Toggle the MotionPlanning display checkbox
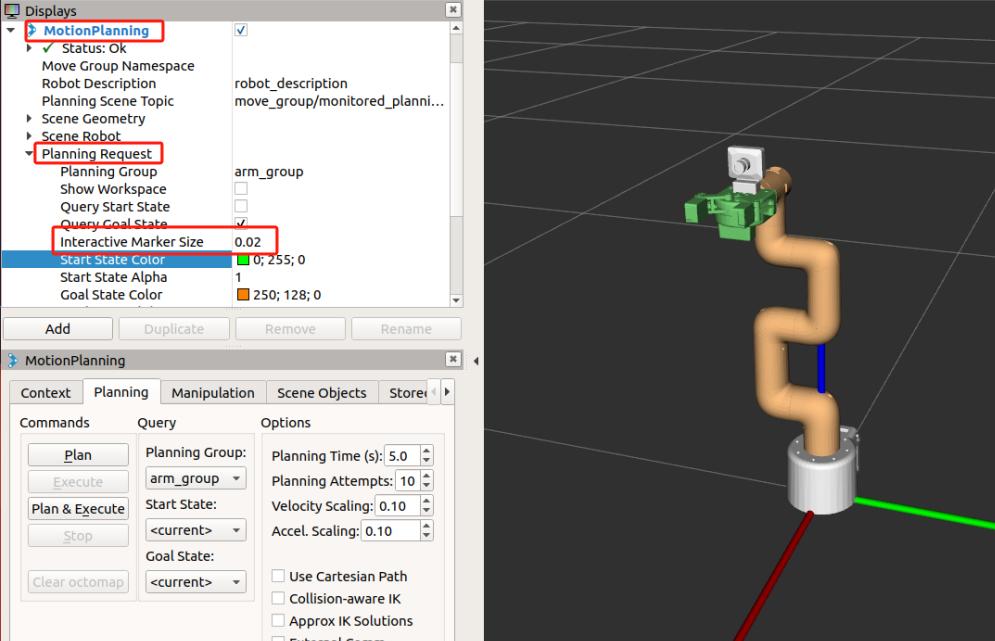Viewport: 995px width, 641px height. tap(241, 30)
